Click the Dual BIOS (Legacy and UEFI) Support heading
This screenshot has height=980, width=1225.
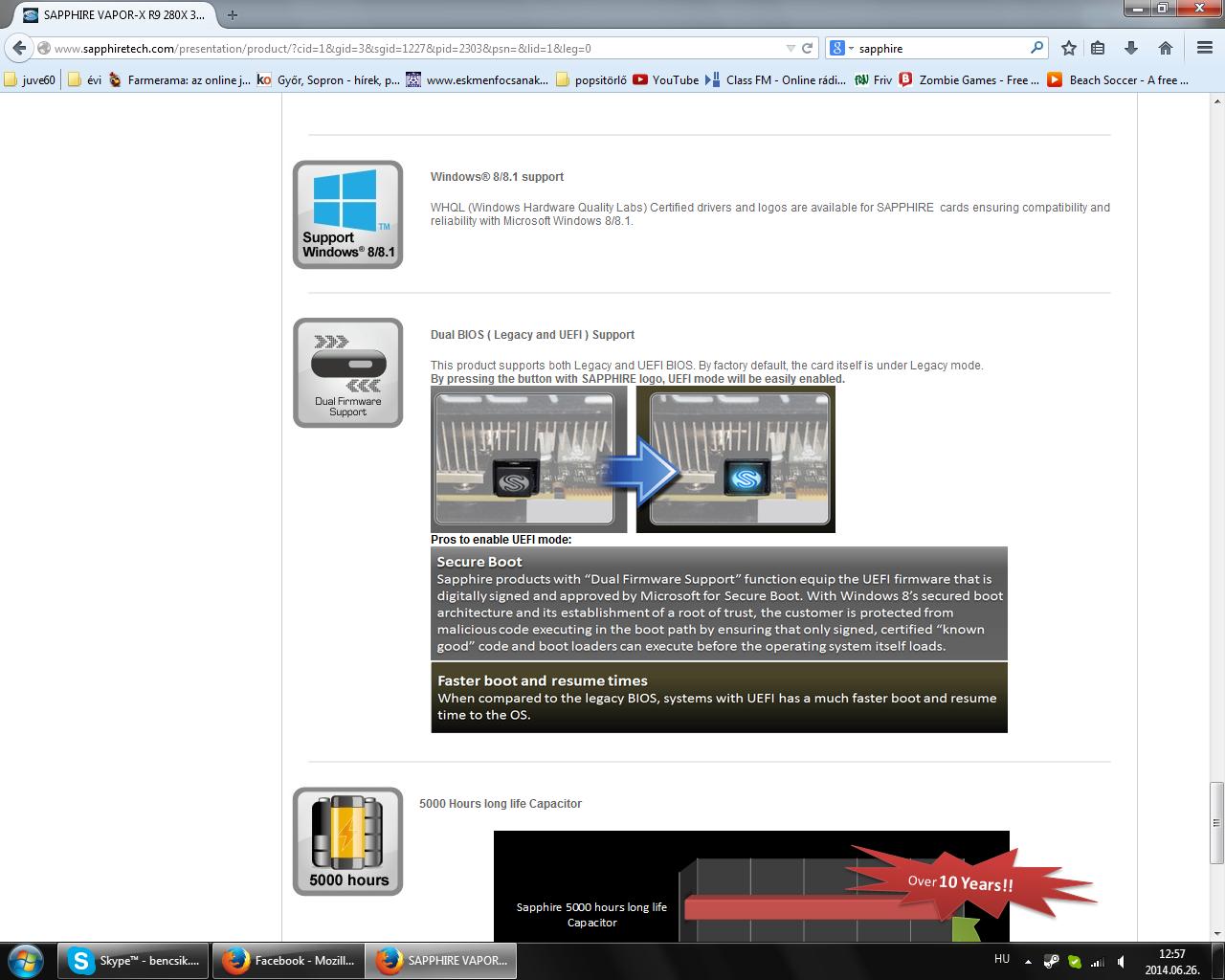[x=532, y=335]
